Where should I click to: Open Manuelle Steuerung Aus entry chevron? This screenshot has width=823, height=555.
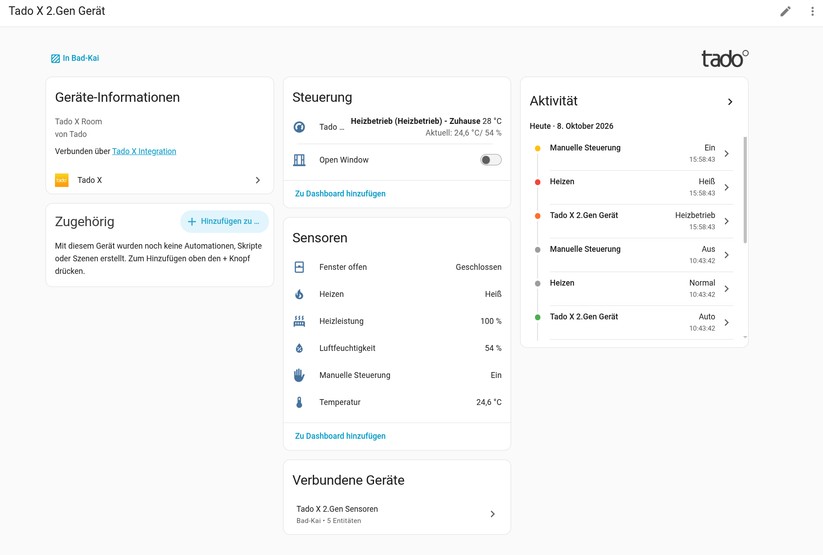(x=726, y=255)
